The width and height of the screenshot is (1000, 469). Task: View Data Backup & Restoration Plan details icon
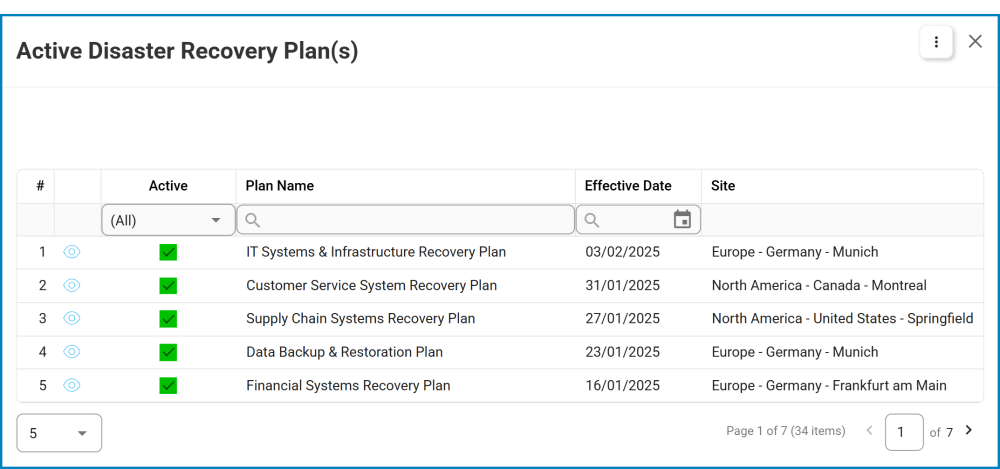pos(72,352)
